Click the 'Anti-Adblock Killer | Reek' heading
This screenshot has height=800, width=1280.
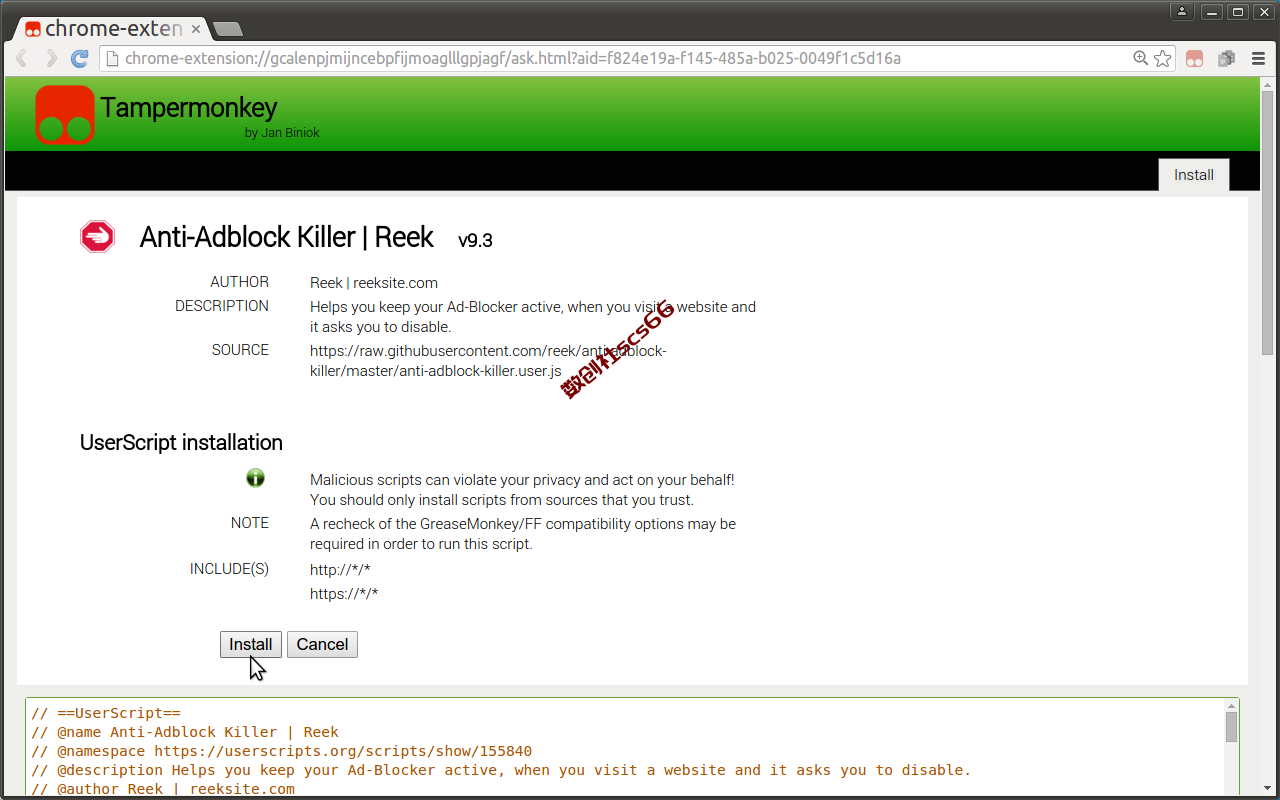286,237
